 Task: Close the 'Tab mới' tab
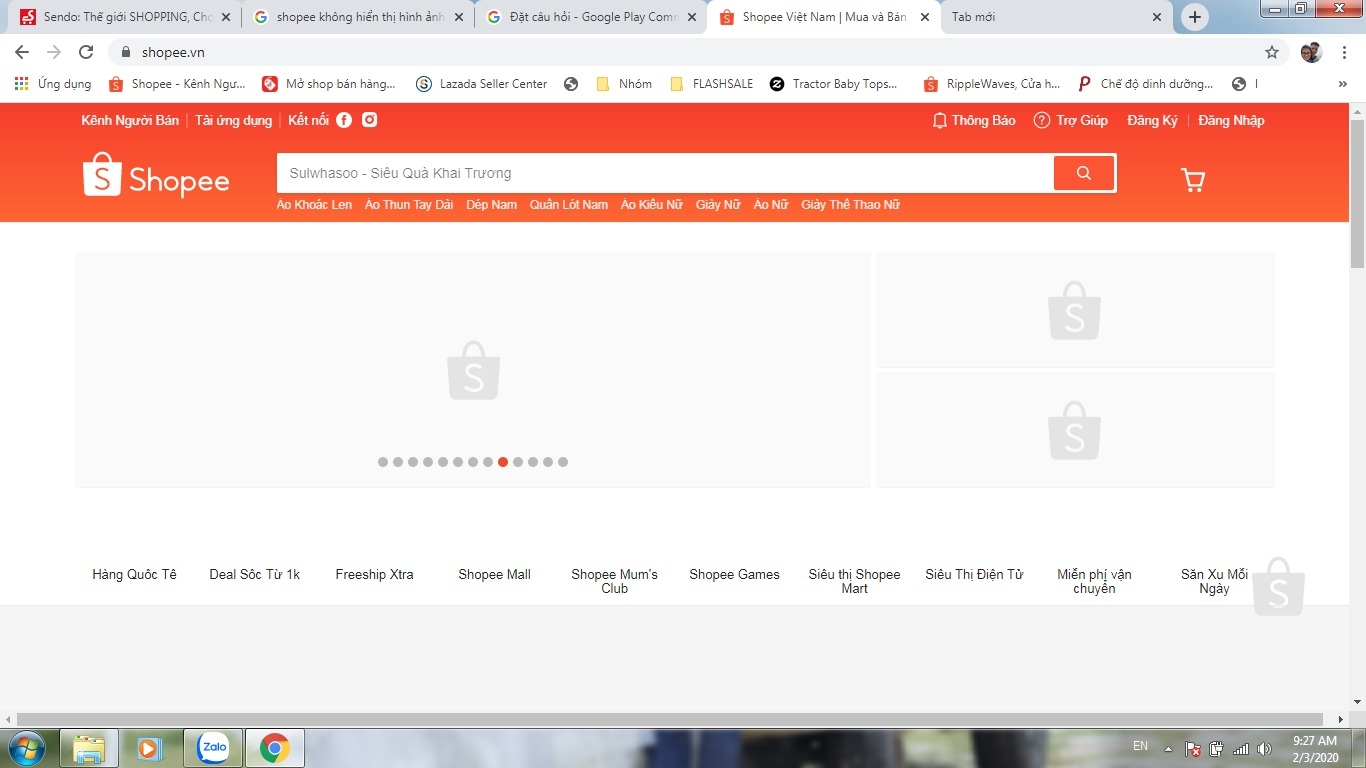click(x=1157, y=17)
